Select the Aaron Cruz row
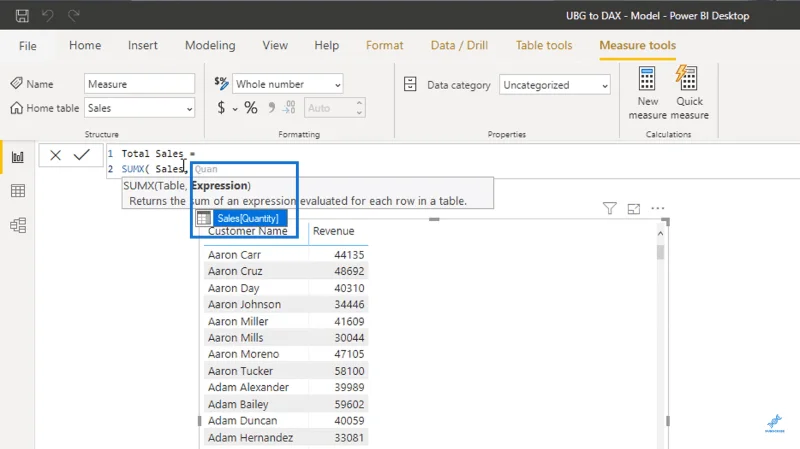This screenshot has height=449, width=800. point(286,271)
